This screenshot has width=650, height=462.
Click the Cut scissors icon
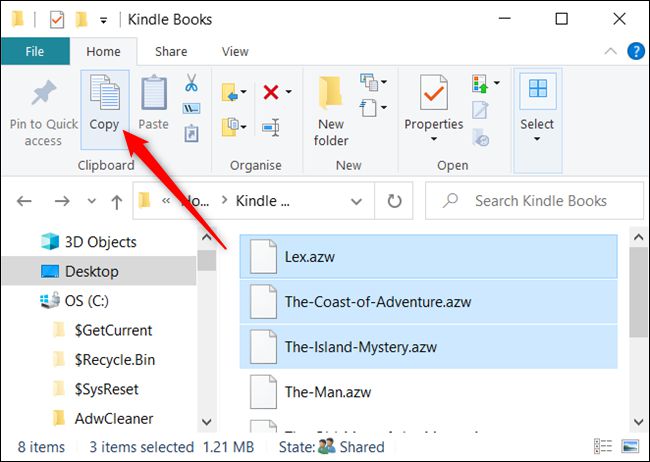tap(191, 83)
